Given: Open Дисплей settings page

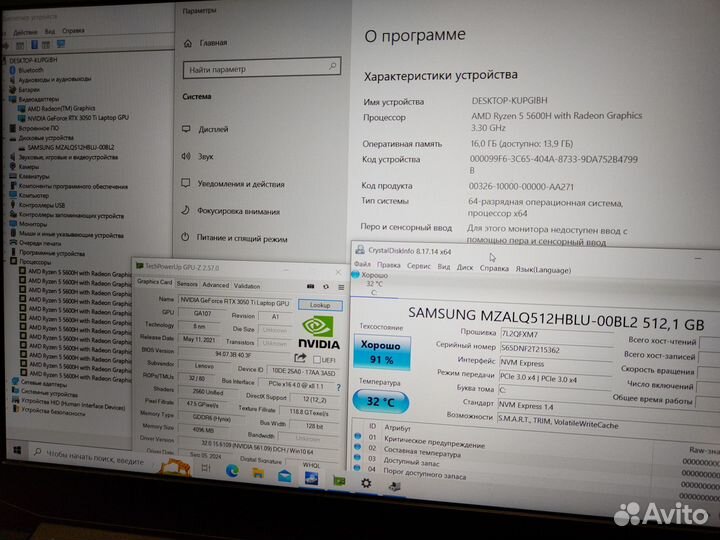Looking at the screenshot, I should pos(205,129).
